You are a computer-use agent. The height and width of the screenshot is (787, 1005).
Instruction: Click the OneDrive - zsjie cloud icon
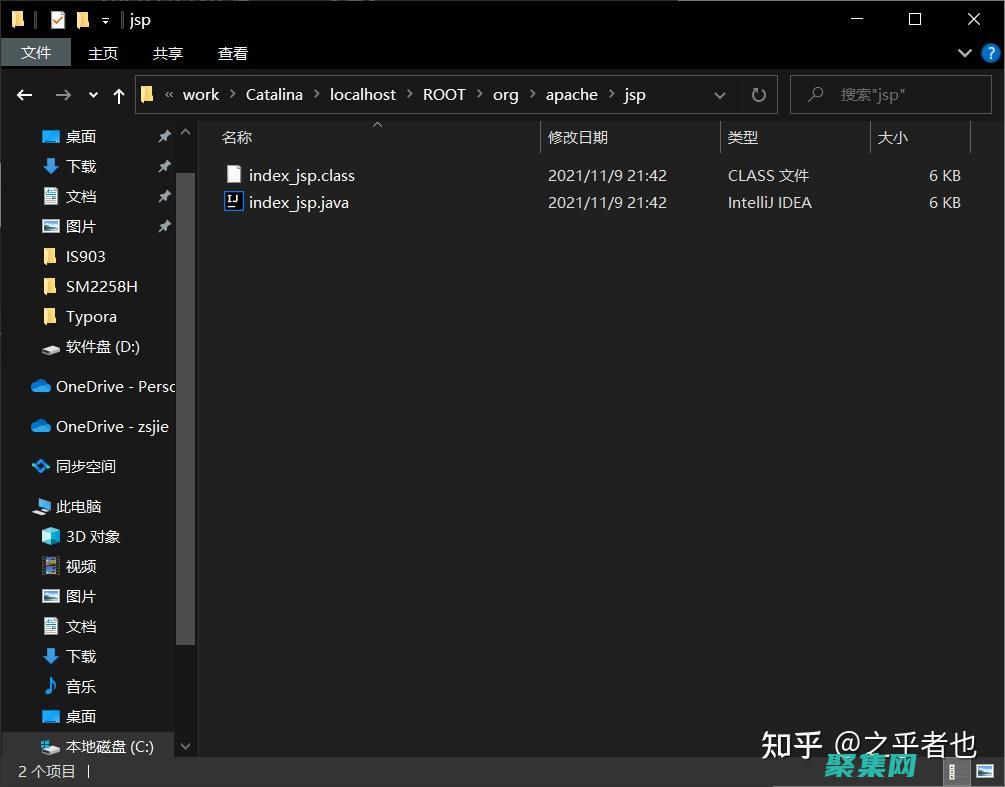[x=40, y=426]
